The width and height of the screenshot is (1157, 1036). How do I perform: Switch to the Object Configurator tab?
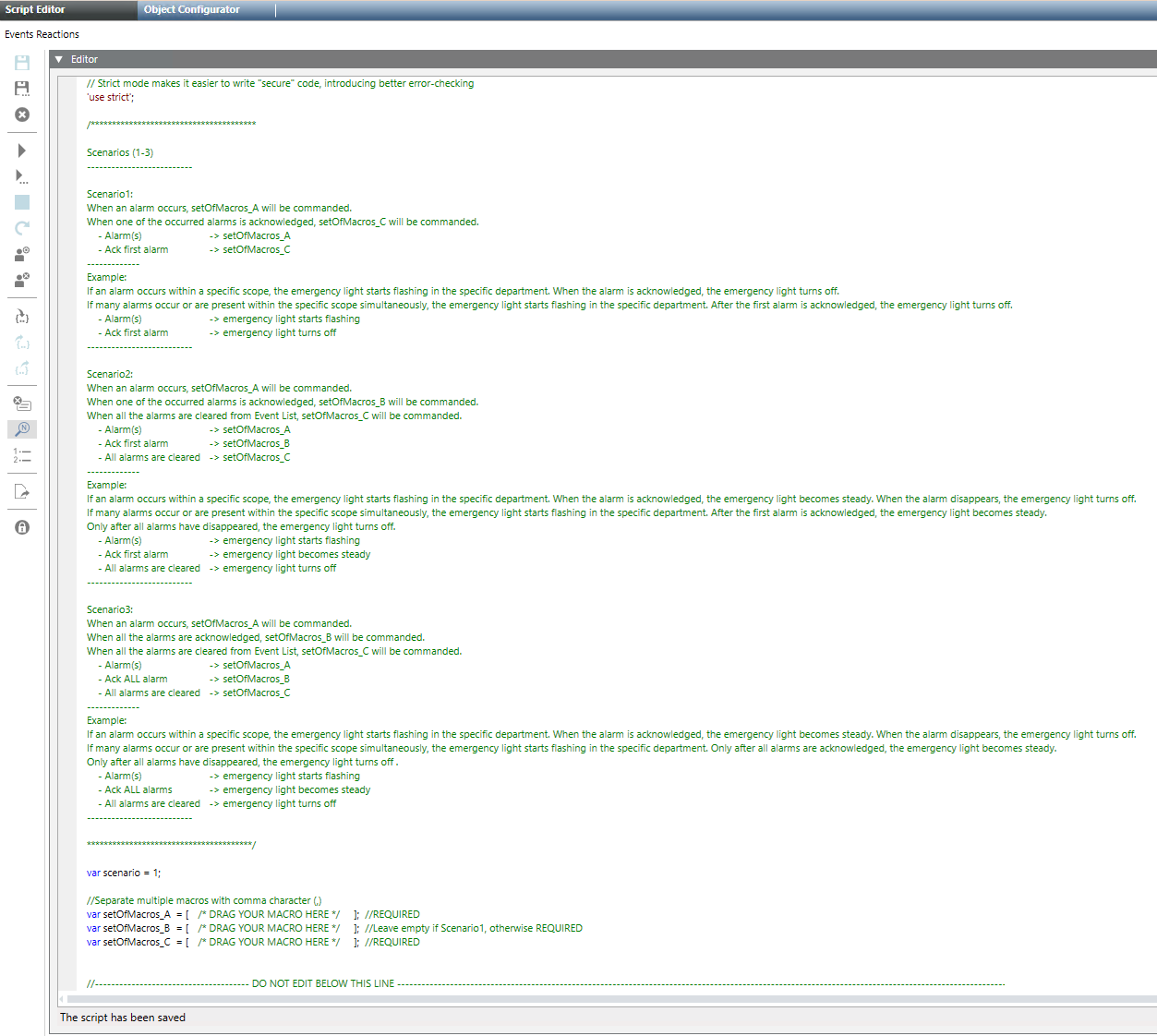[x=191, y=9]
